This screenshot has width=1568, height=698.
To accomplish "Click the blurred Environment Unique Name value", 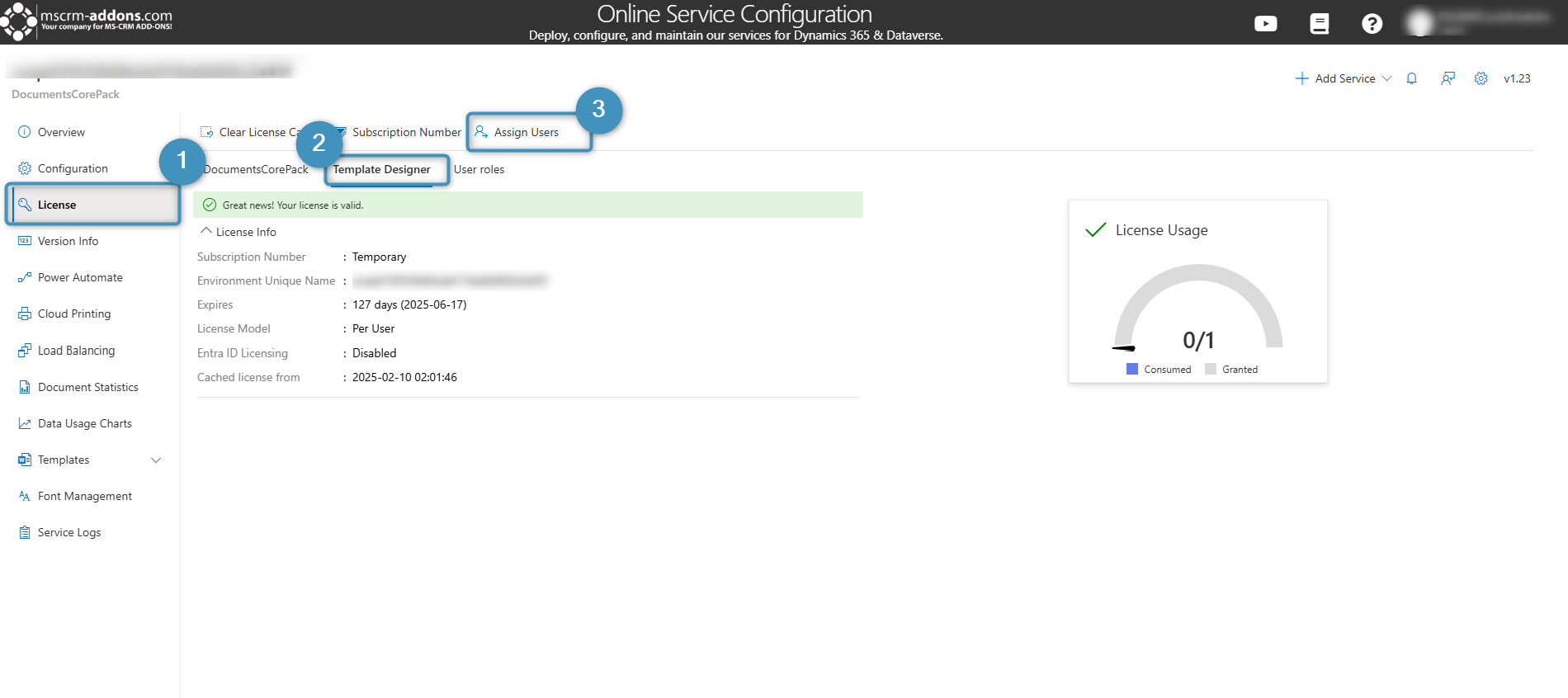I will pos(450,281).
